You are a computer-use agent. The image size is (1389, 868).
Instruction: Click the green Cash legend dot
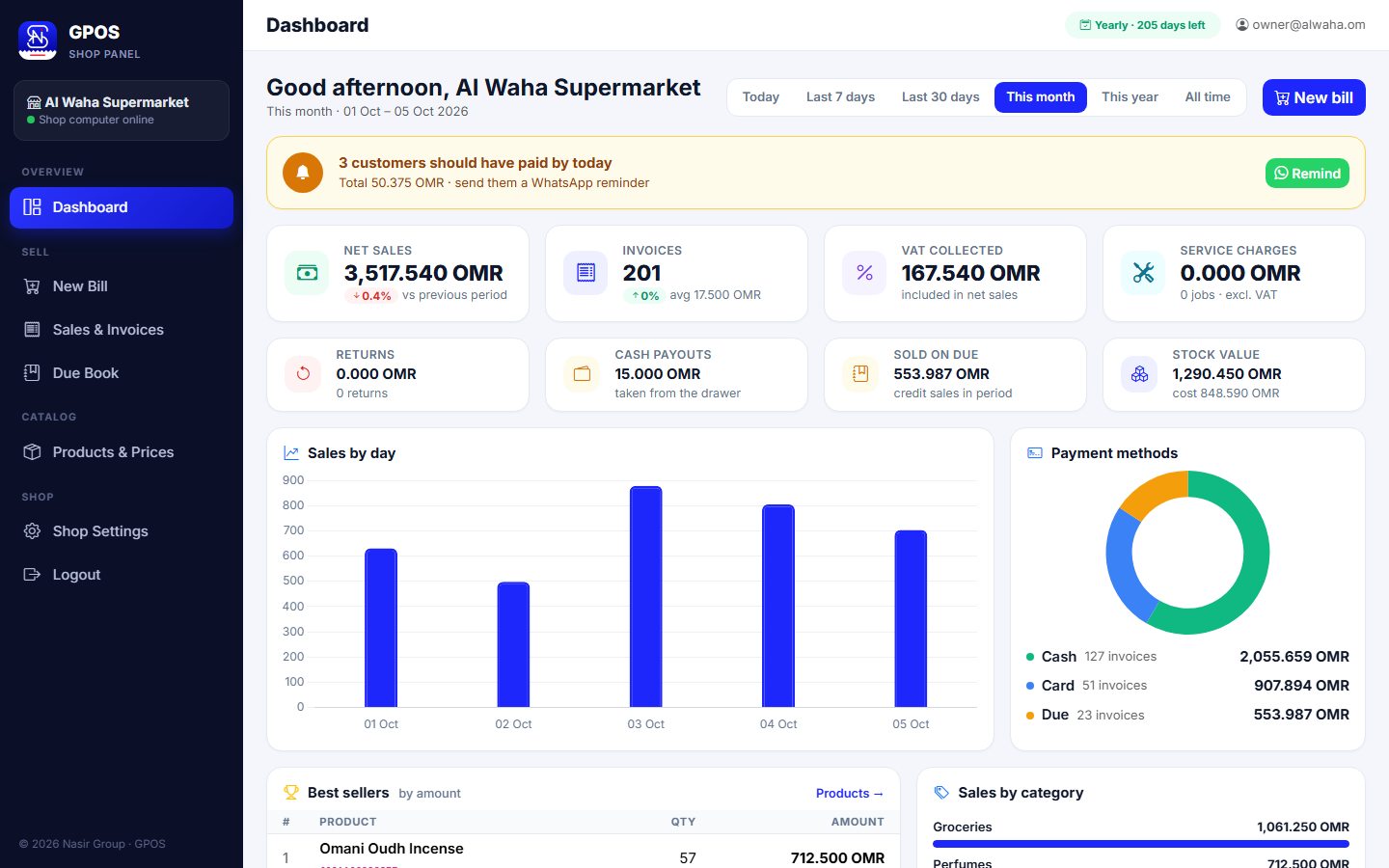click(x=1030, y=657)
